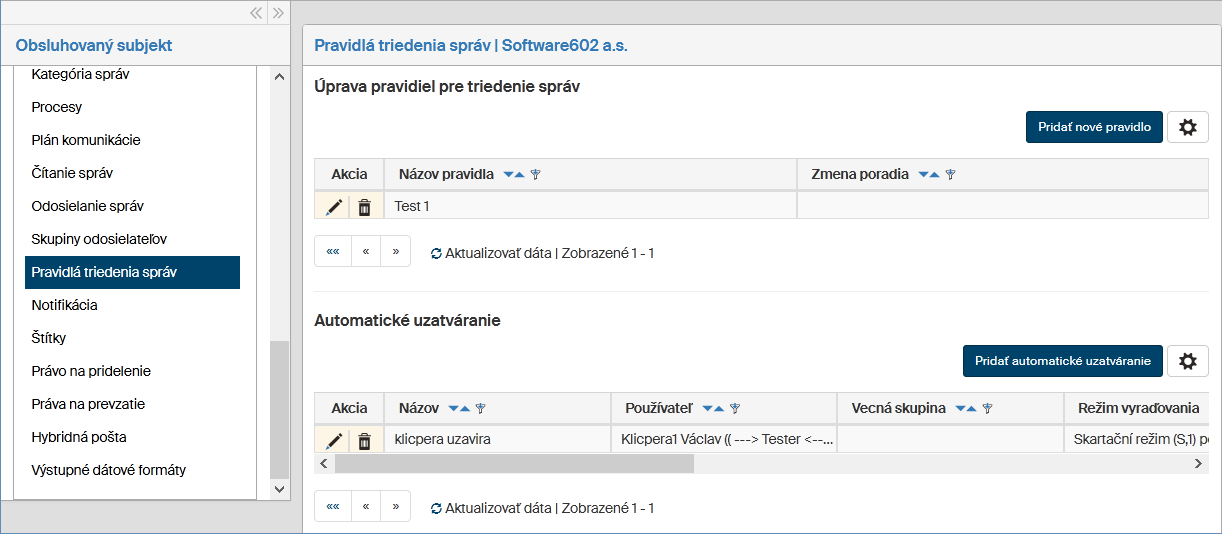Sort by Zmena poradia column arrows

(x=928, y=175)
